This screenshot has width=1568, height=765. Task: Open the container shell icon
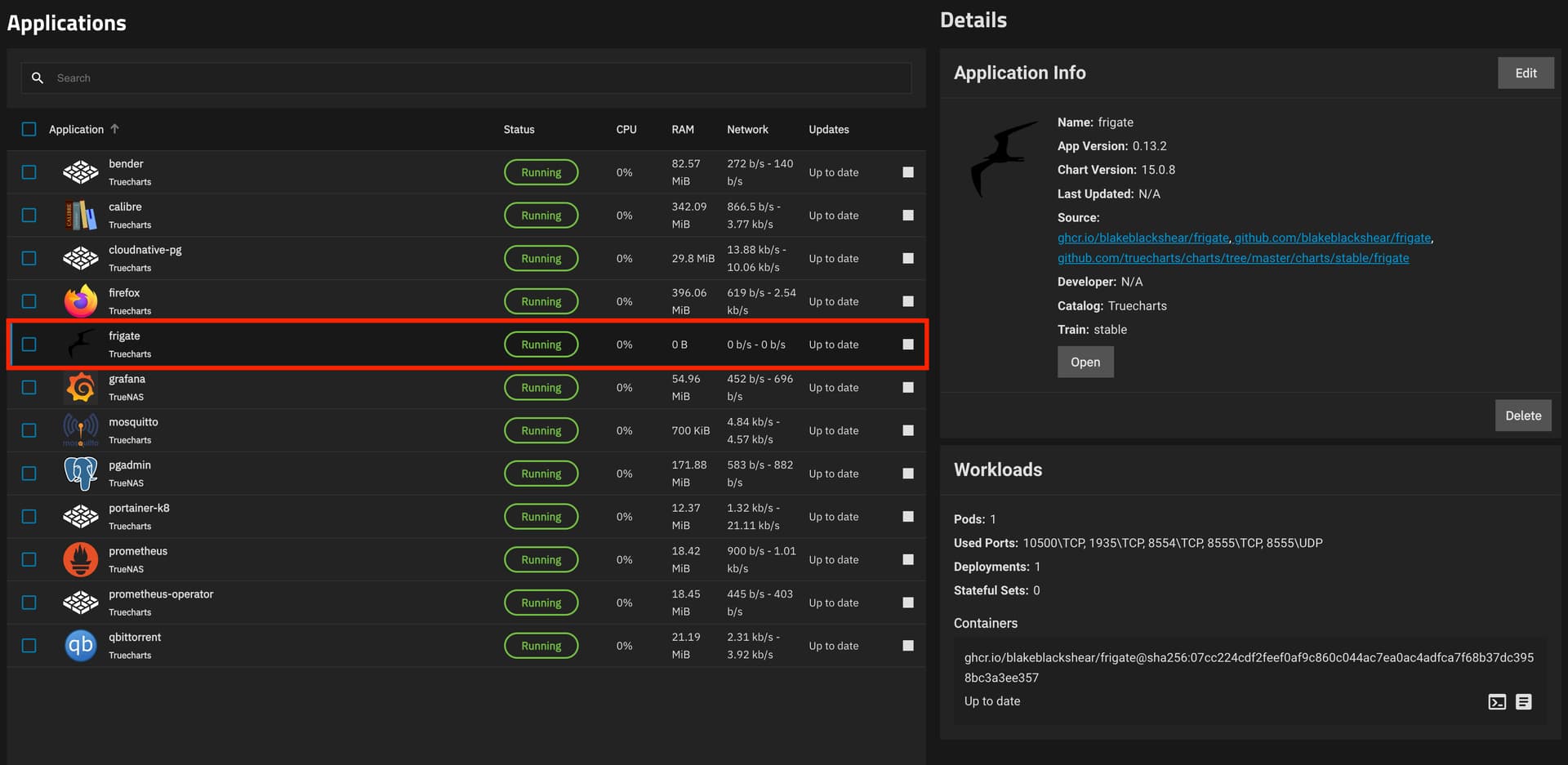tap(1497, 701)
